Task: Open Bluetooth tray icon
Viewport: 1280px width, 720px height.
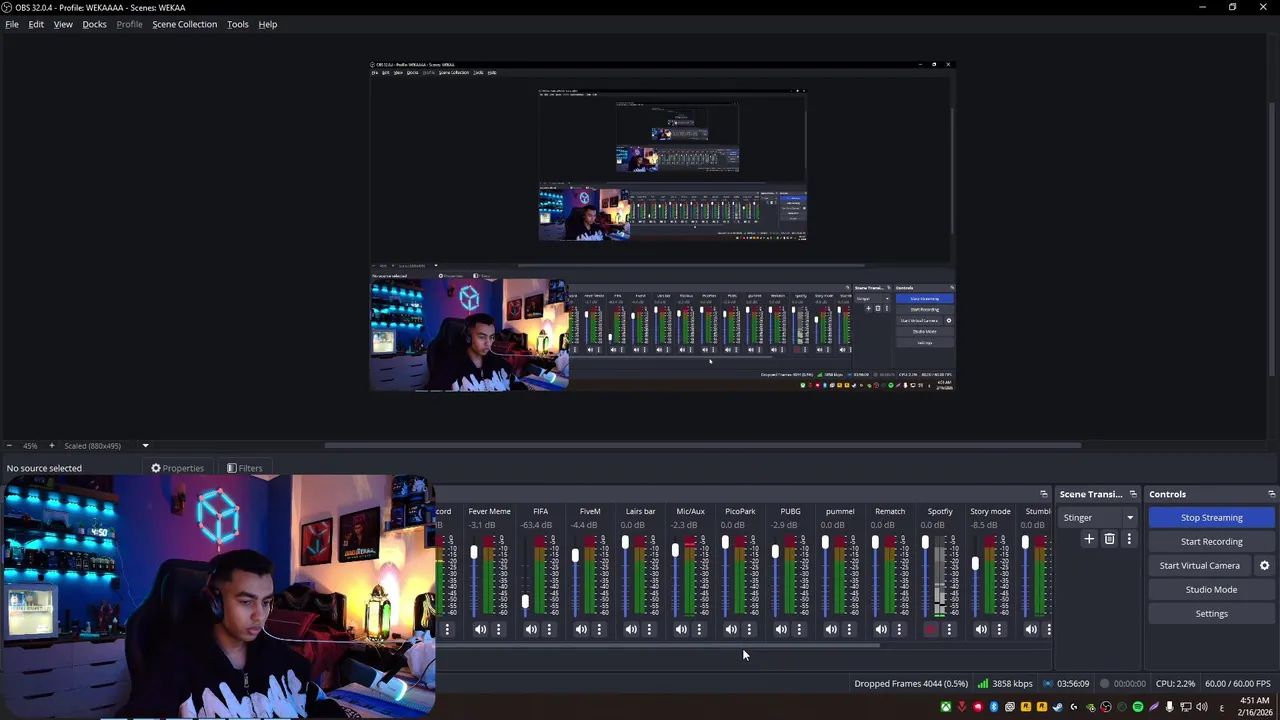Action: tap(993, 707)
